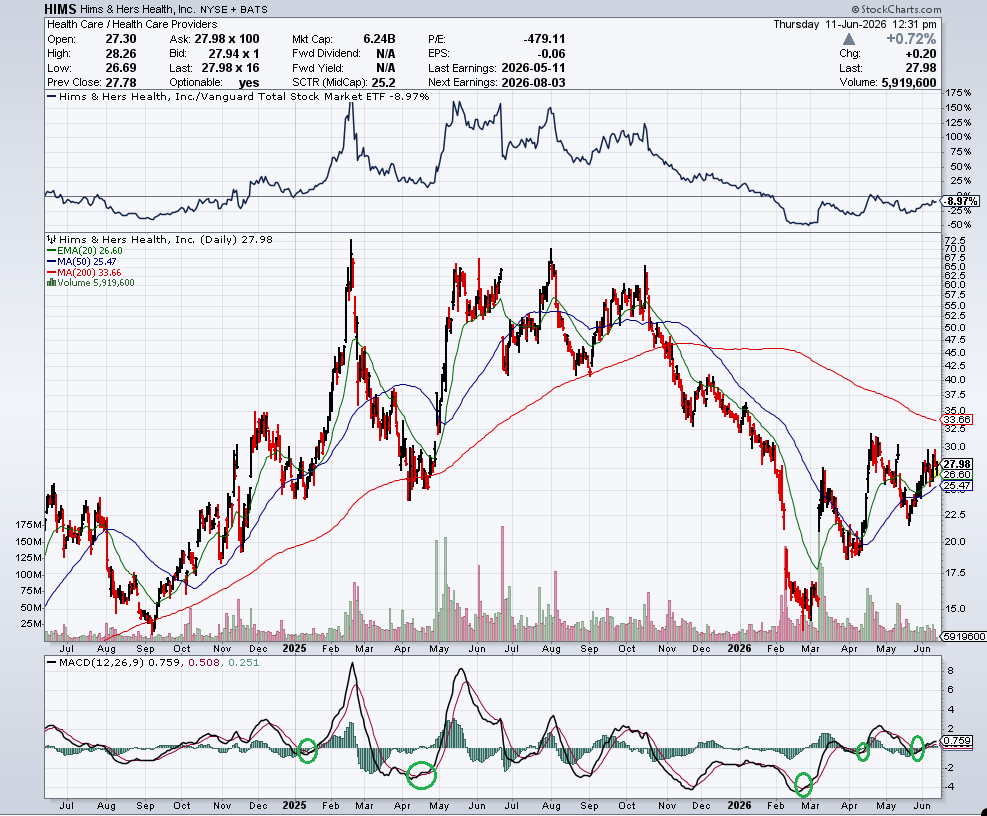
Task: Click the Ask quote '27.98 x 100'
Action: (x=227, y=39)
